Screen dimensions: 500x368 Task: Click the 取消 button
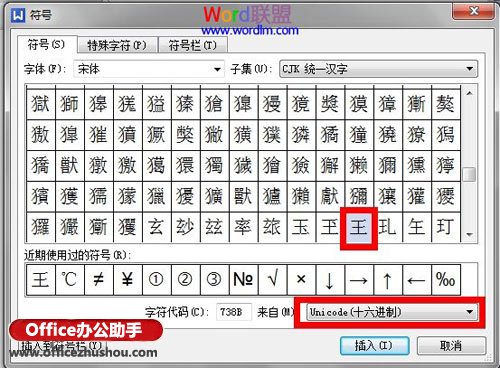451,346
